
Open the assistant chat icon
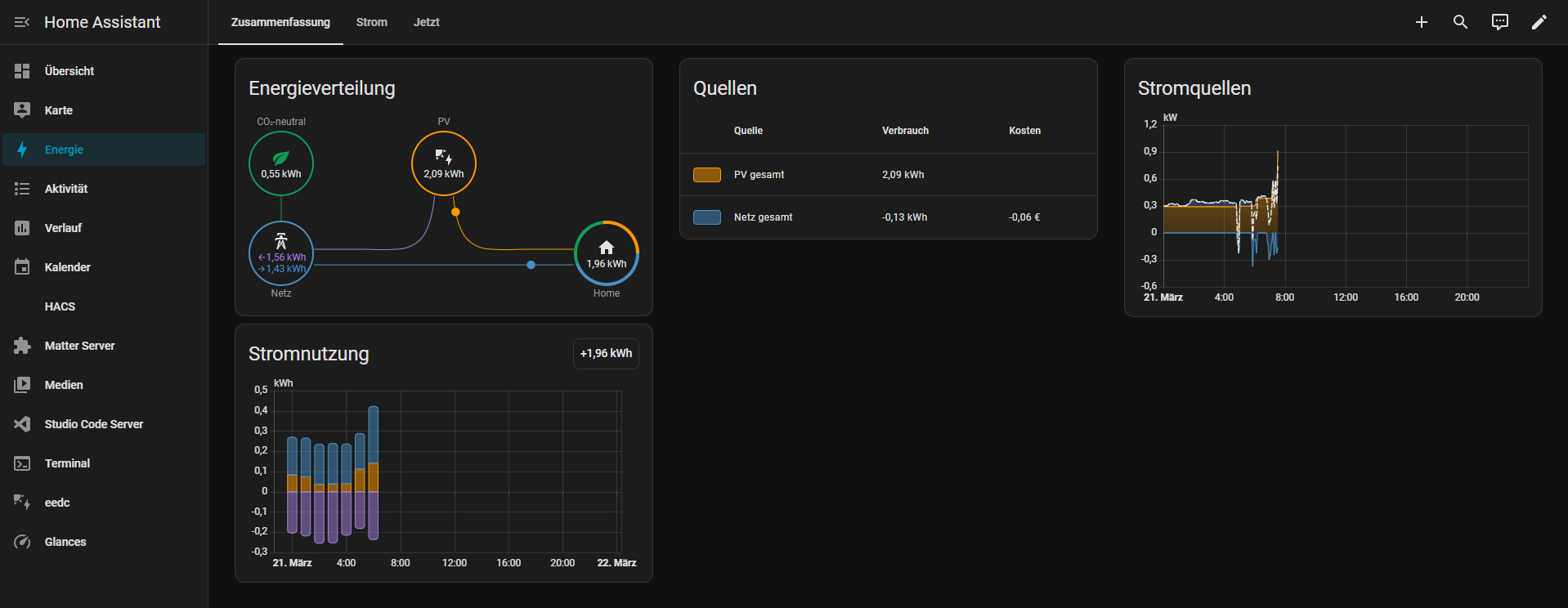click(x=1499, y=22)
